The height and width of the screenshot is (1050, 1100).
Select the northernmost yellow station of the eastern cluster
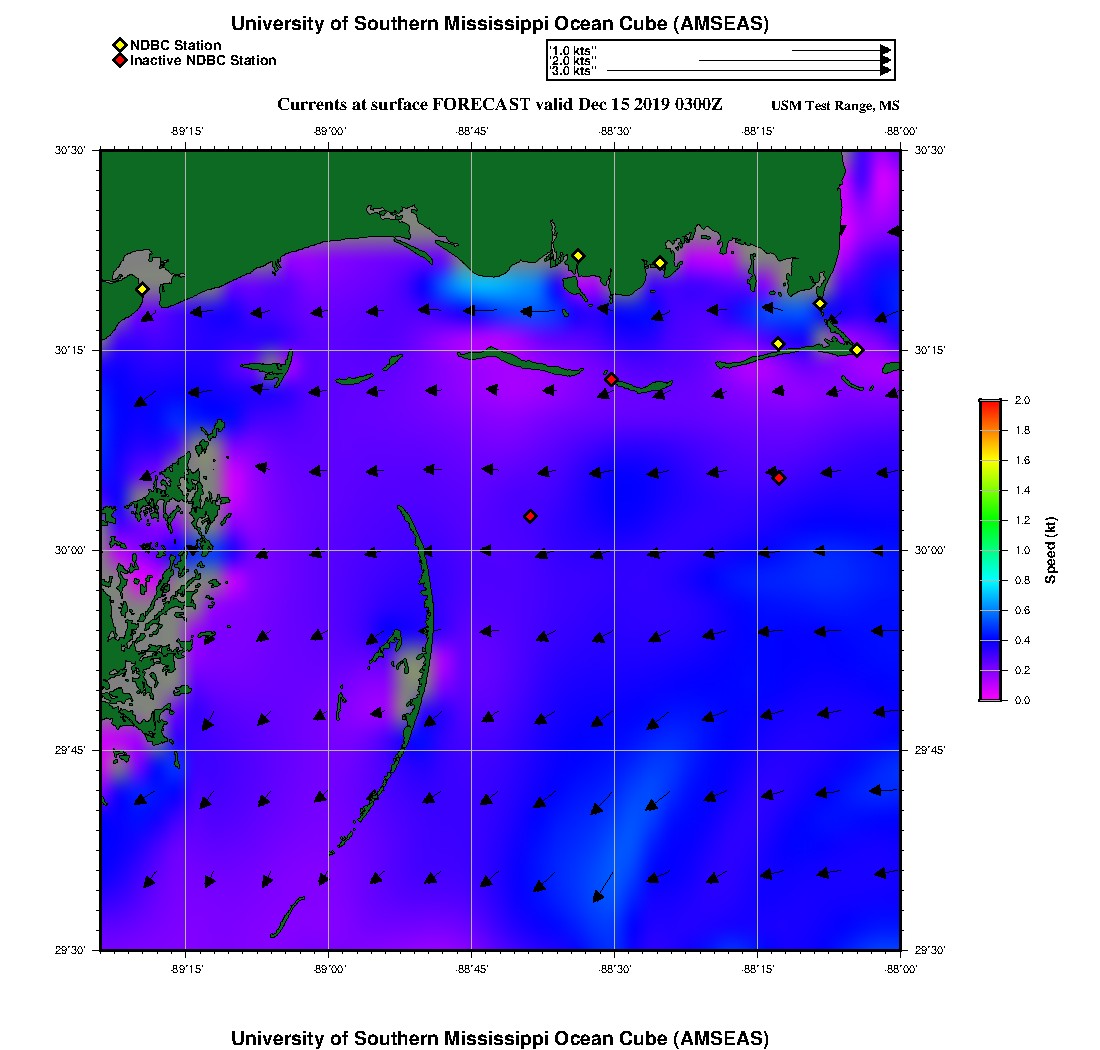pyautogui.click(x=820, y=304)
